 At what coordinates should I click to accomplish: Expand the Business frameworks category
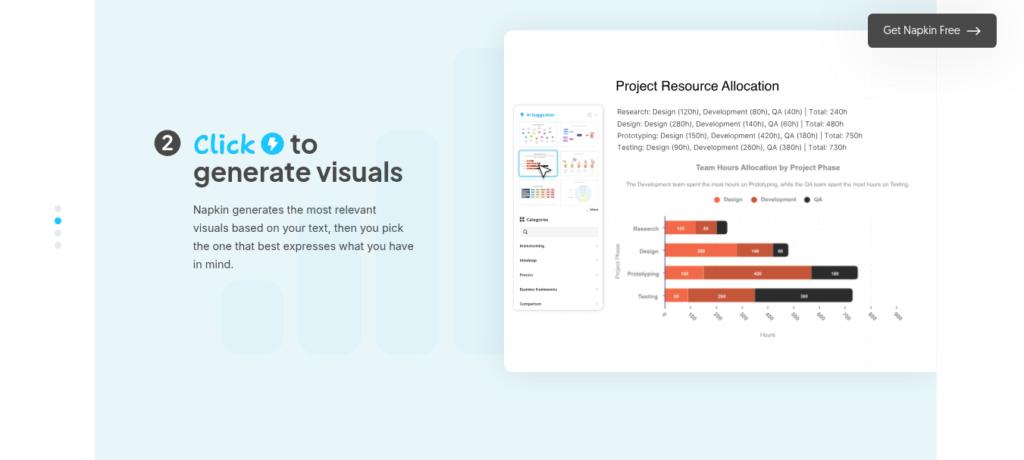point(558,289)
